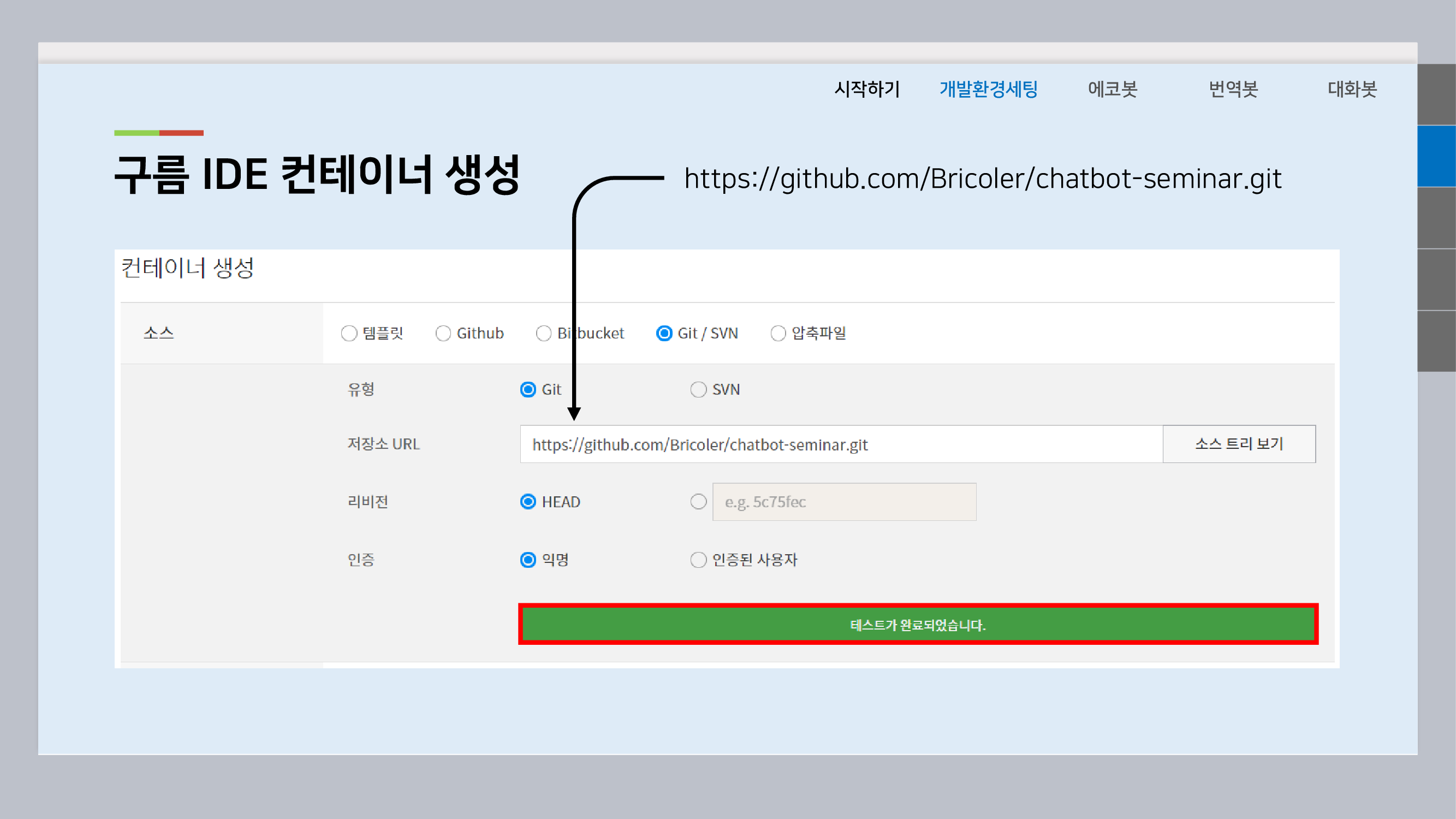Click the revision hash input field
The height and width of the screenshot is (819, 1456).
coord(844,502)
